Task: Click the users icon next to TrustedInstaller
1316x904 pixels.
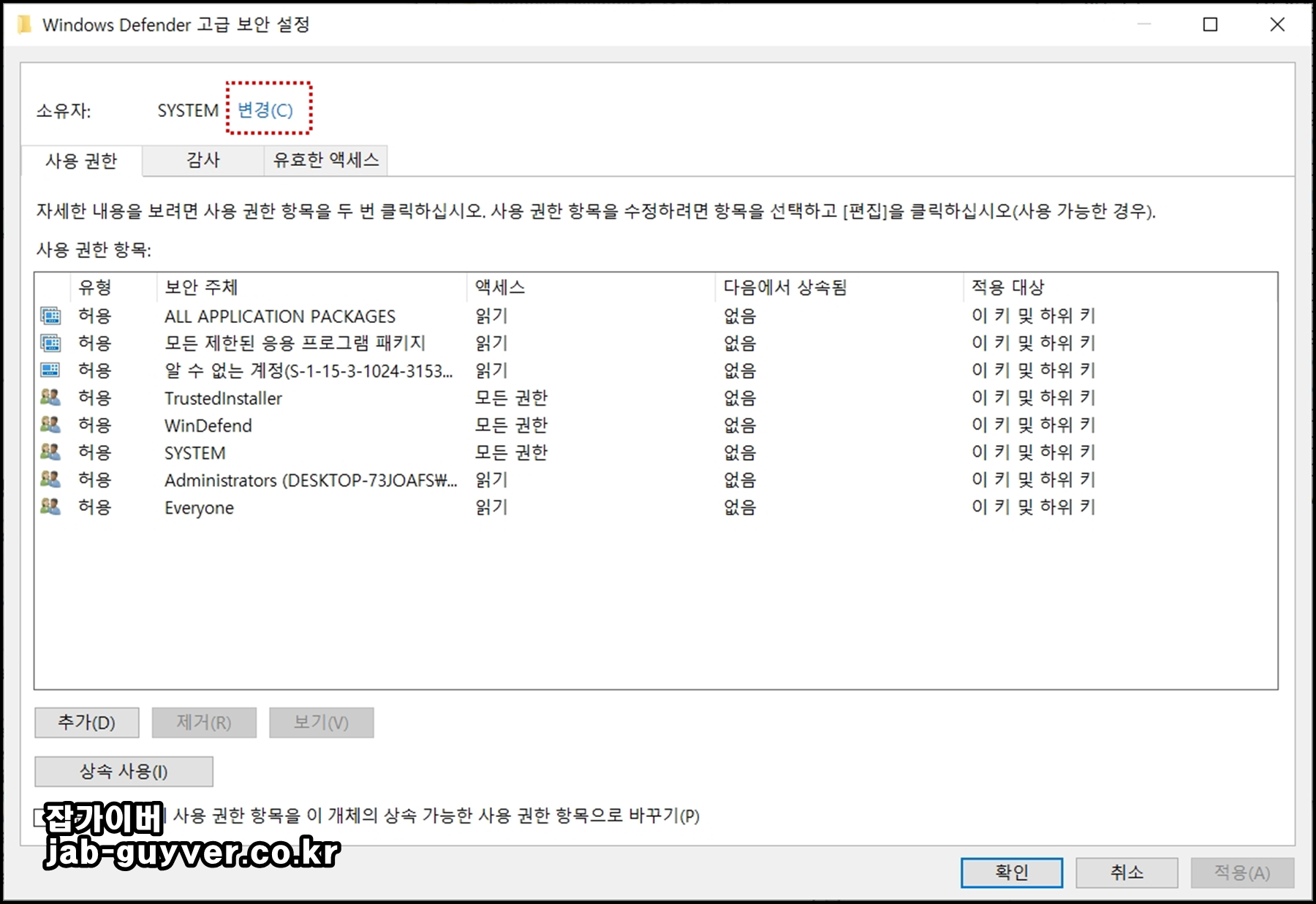Action: (x=50, y=398)
